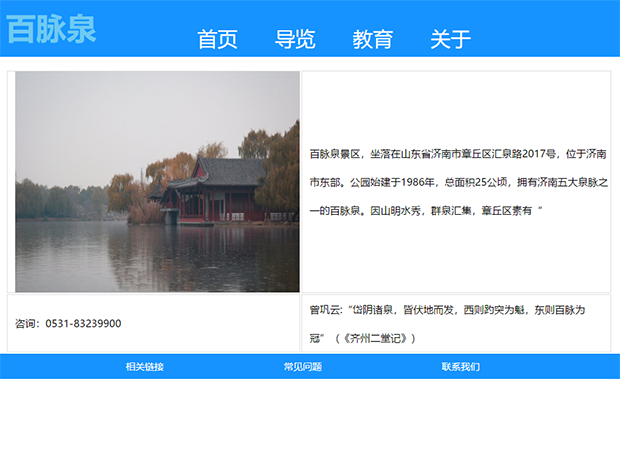Open the 相关链接 footer link
This screenshot has width=620, height=468.
pyautogui.click(x=145, y=367)
